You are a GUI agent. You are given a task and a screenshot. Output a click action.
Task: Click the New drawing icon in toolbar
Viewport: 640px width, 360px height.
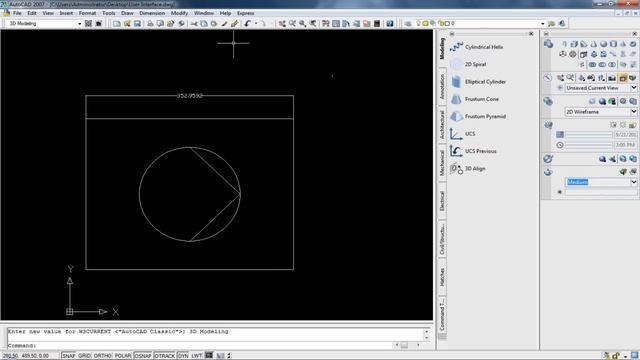(117, 24)
